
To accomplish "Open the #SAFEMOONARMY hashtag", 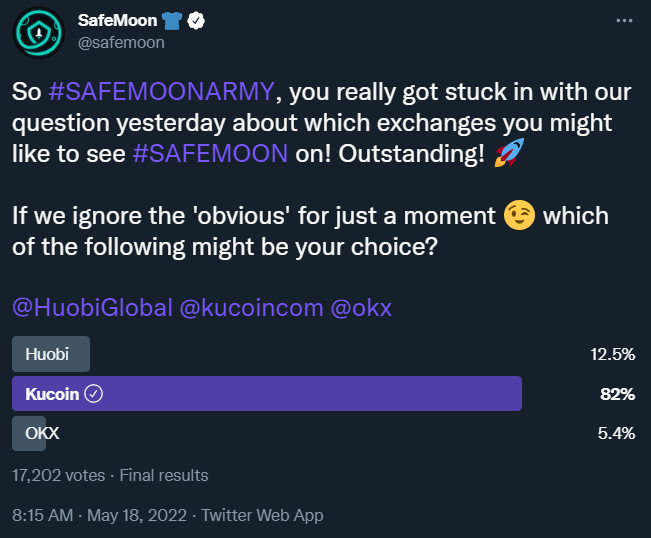I will (162, 91).
